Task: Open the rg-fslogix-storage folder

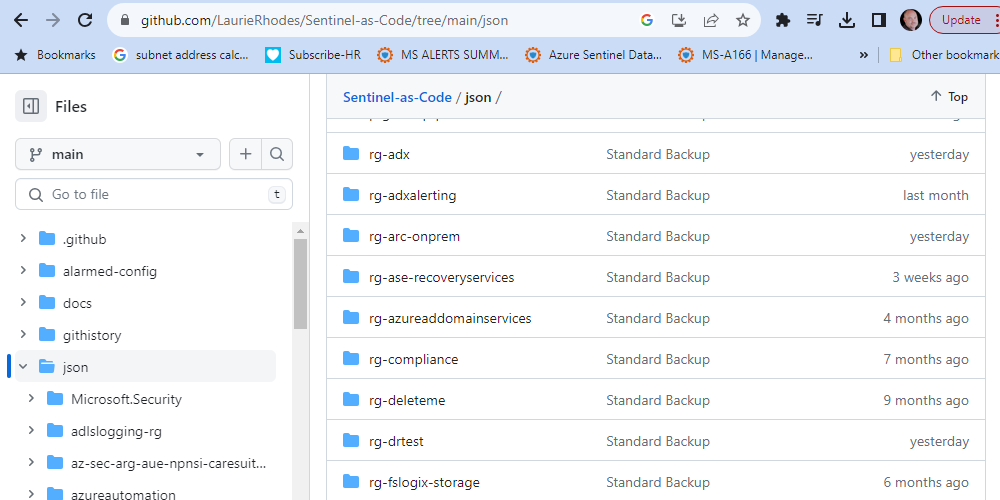Action: coord(424,482)
